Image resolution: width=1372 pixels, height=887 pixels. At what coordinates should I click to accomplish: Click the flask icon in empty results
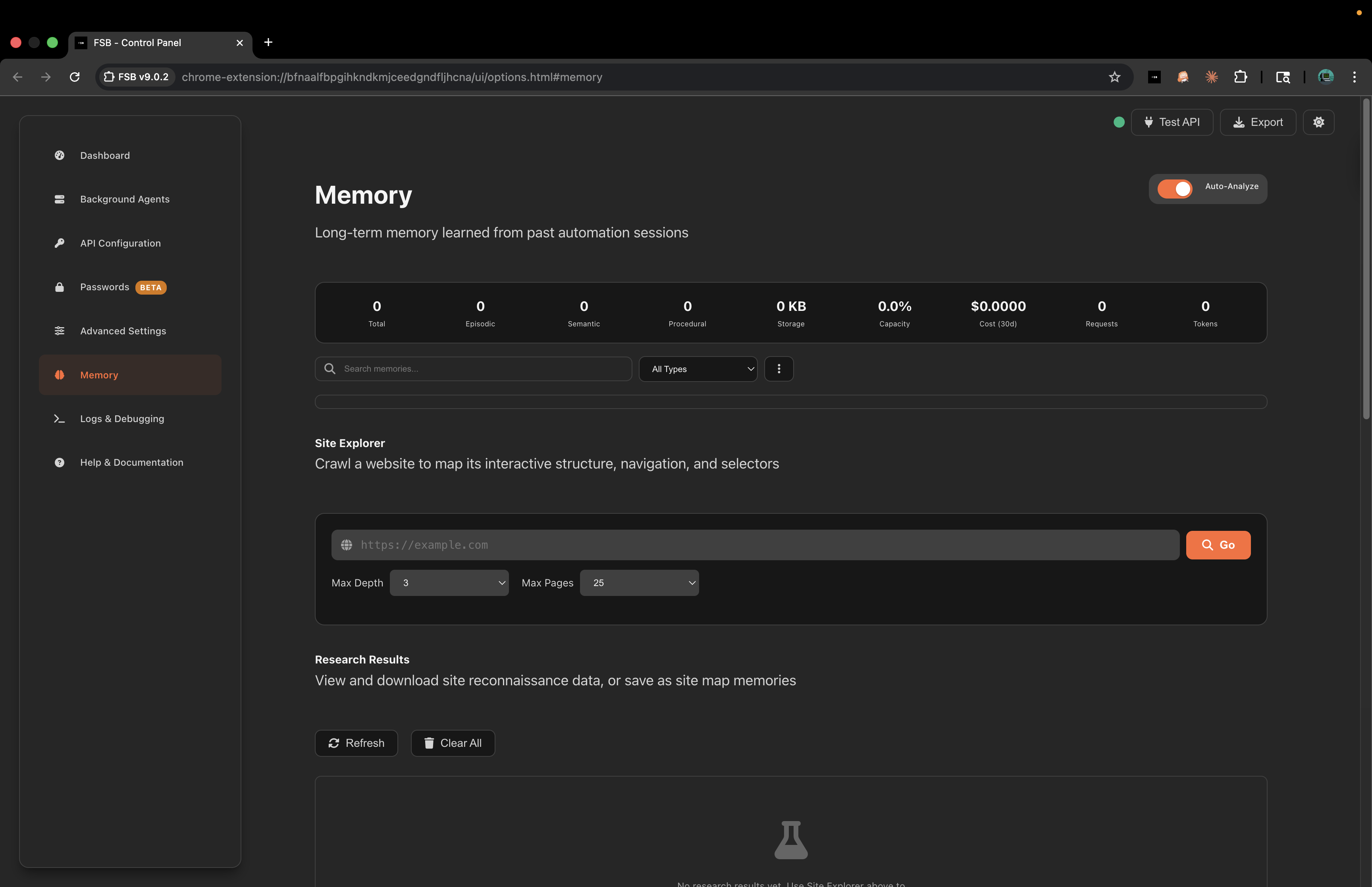pyautogui.click(x=791, y=840)
